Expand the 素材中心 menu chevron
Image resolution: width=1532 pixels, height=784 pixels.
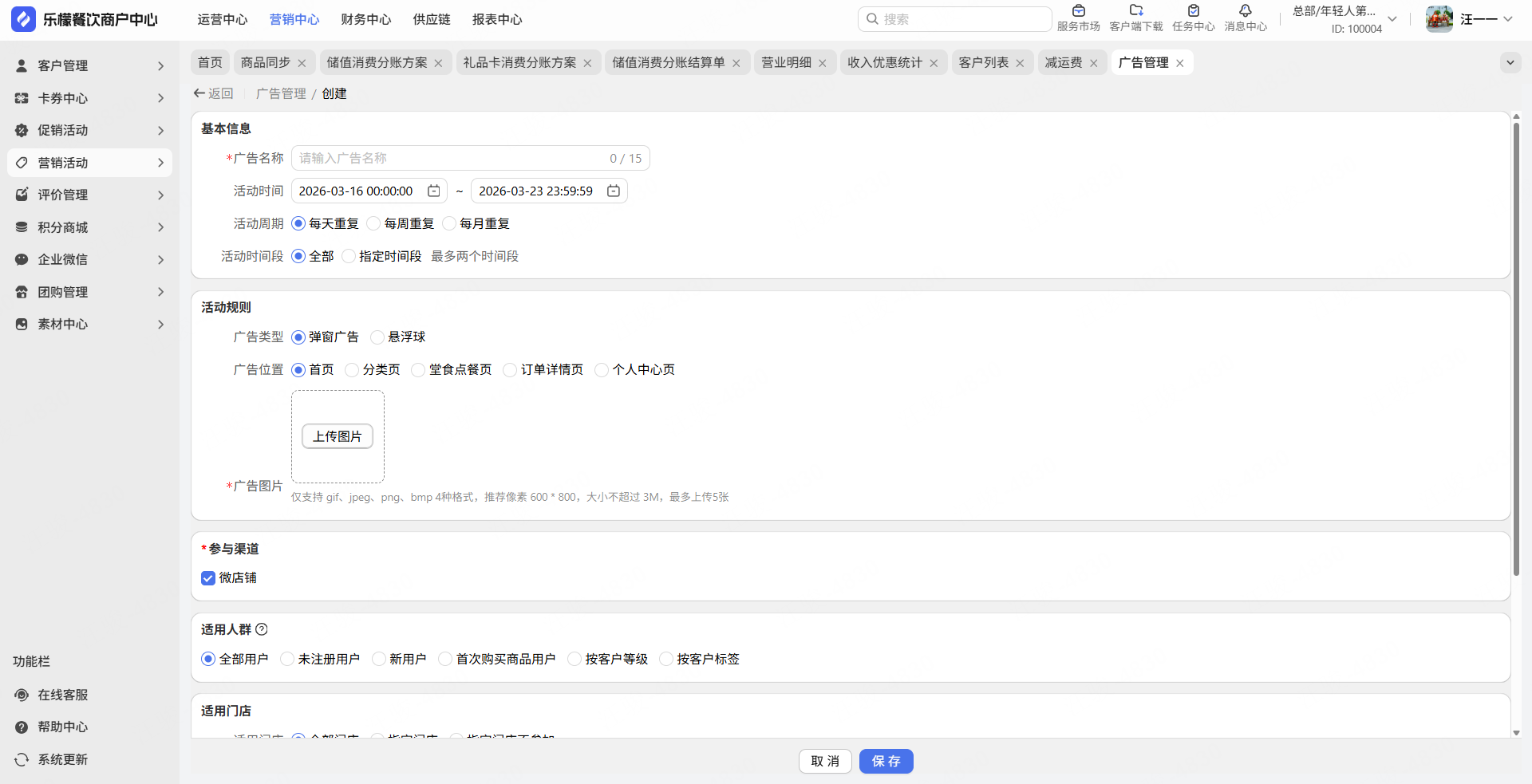[160, 324]
